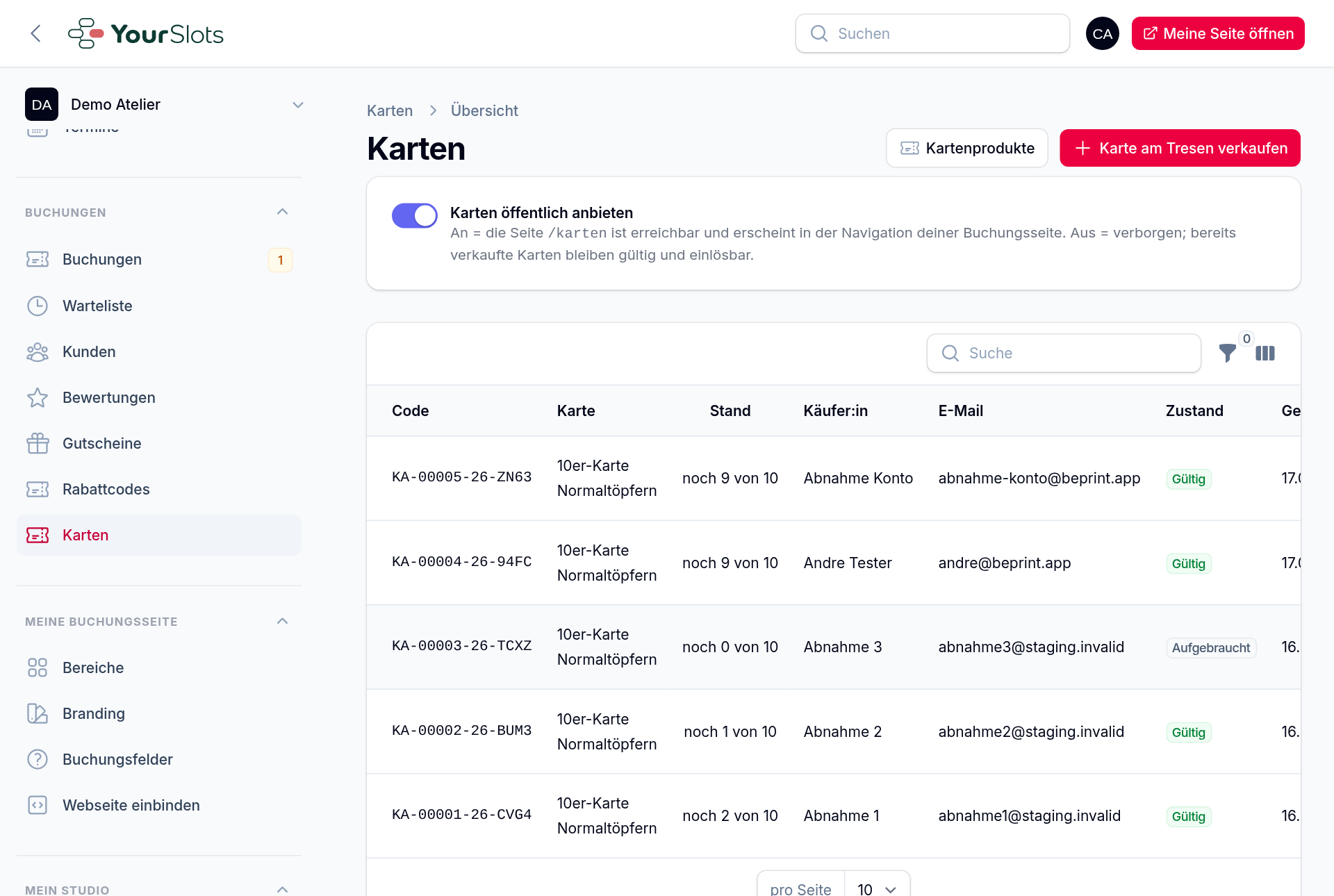
Task: Open the column visibility icon
Action: [x=1265, y=354]
